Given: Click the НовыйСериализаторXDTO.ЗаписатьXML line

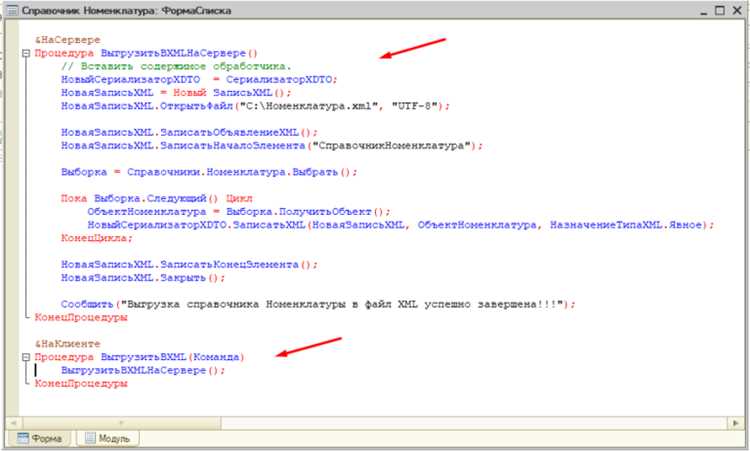Looking at the screenshot, I should click(400, 225).
